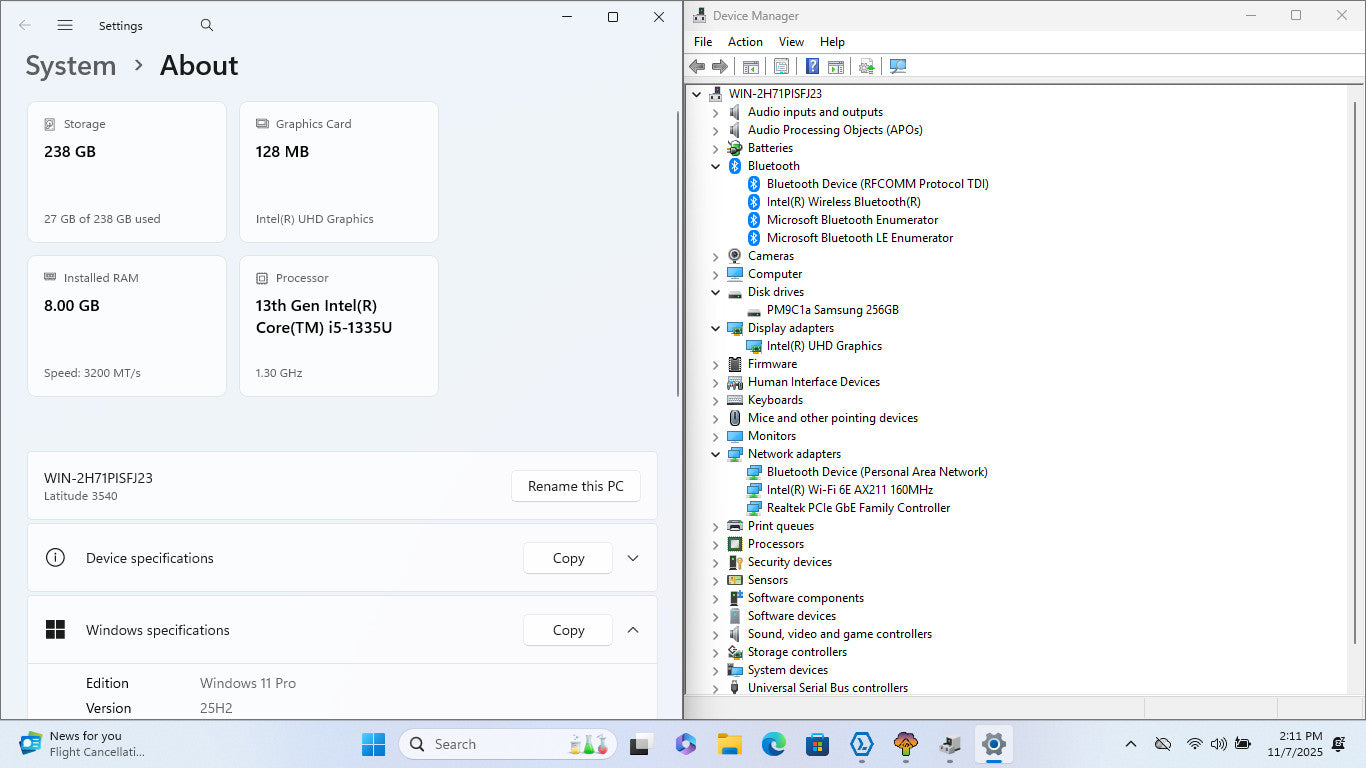
Task: Open File Explorer from the taskbar
Action: click(729, 744)
